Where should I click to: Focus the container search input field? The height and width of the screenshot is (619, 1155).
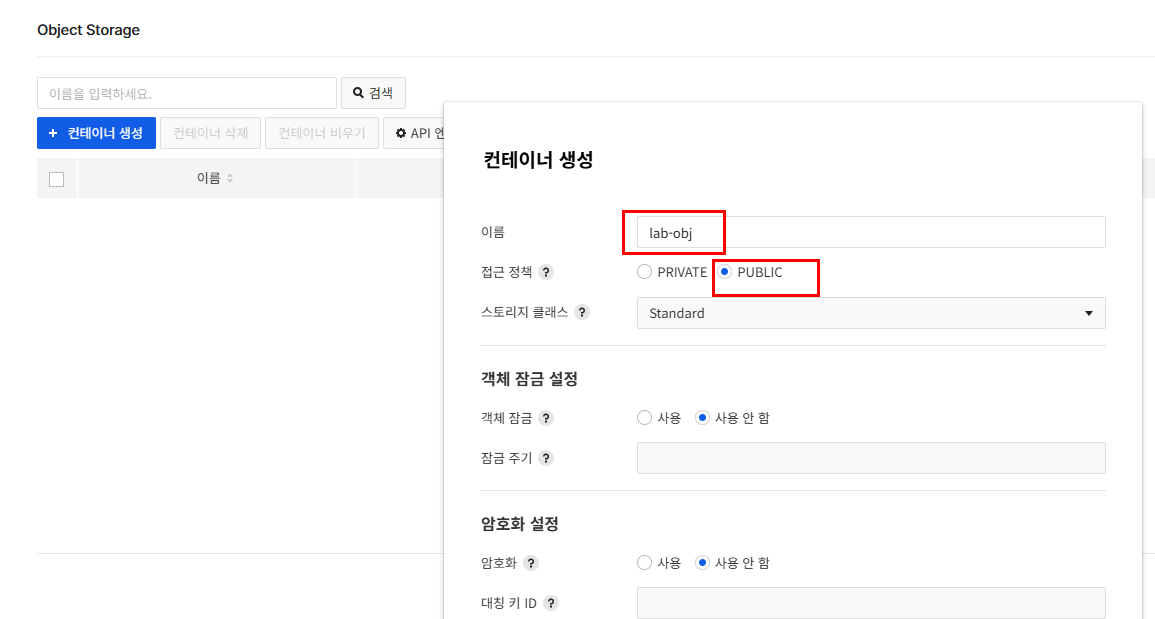tap(187, 93)
